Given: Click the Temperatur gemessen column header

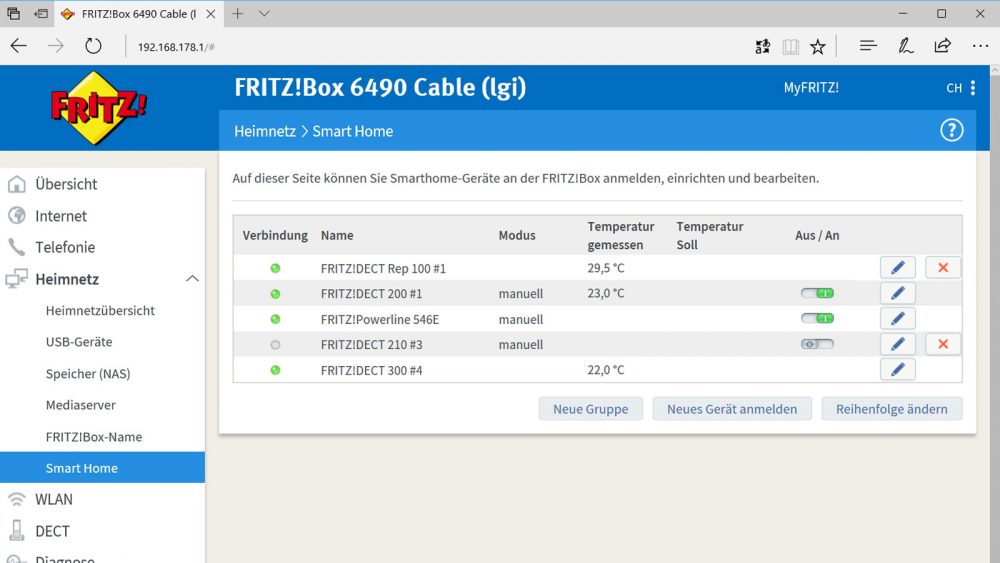Looking at the screenshot, I should (x=621, y=235).
